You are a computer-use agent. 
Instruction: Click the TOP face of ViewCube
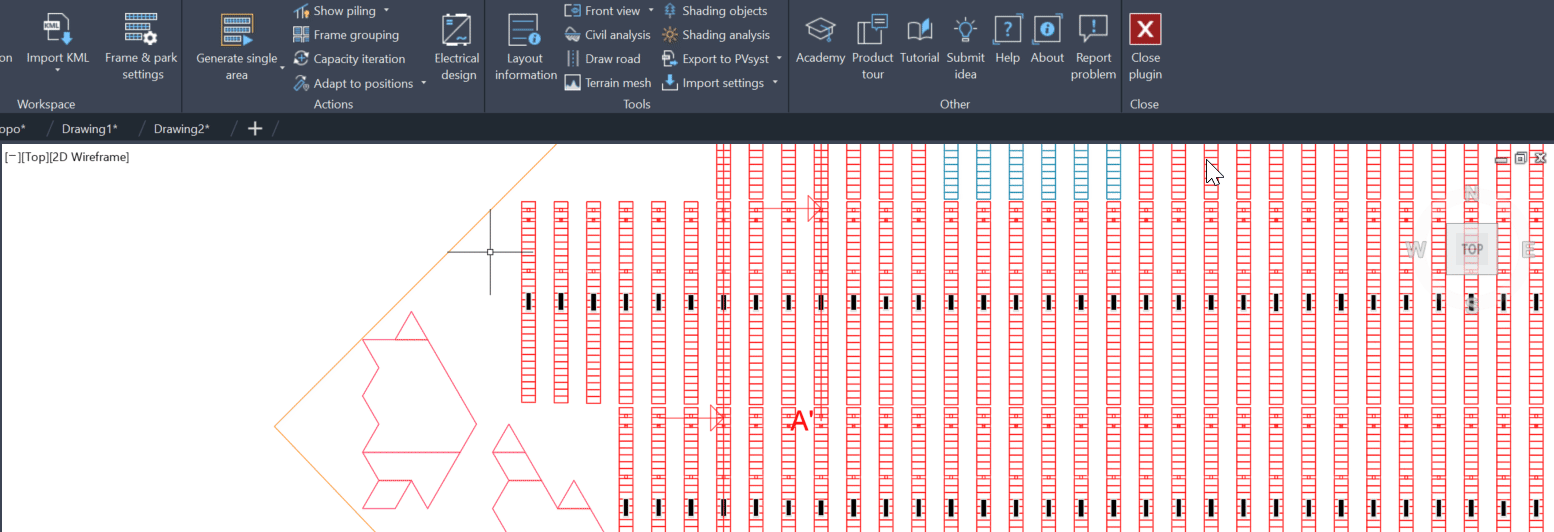pyautogui.click(x=1471, y=249)
